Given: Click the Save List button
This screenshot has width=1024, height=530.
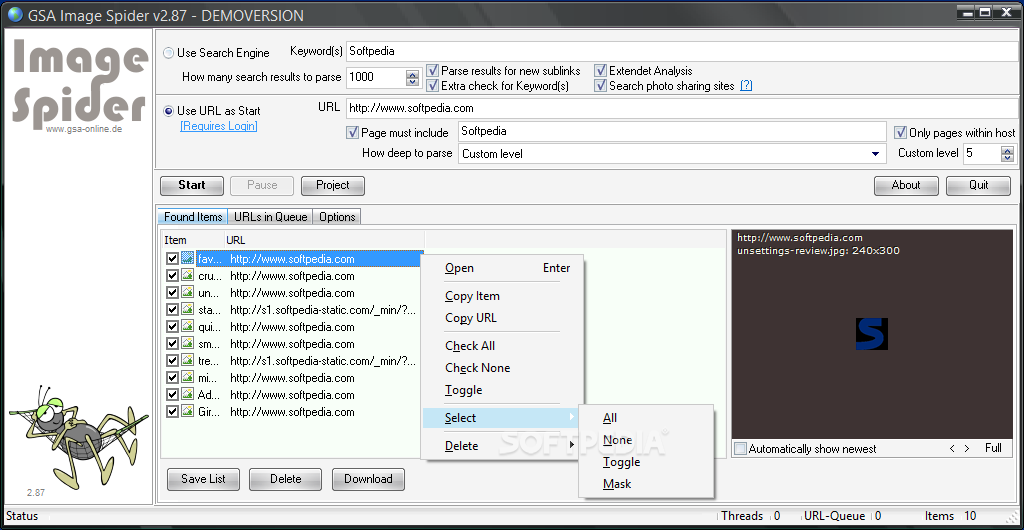Looking at the screenshot, I should 203,479.
